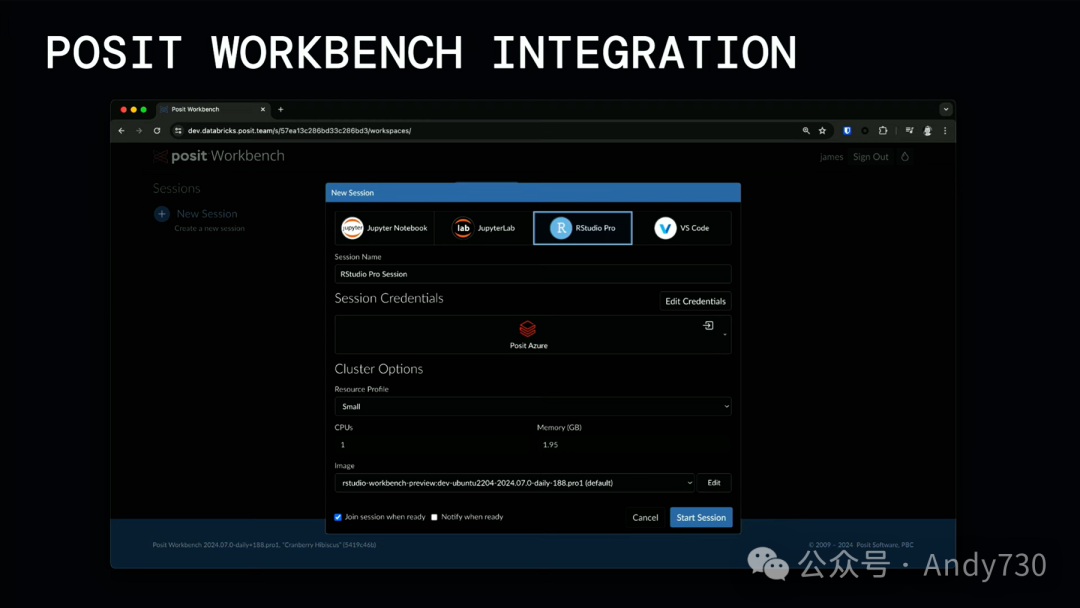The image size is (1080, 608).
Task: Open the Chrome three-dot menu
Action: 945,131
